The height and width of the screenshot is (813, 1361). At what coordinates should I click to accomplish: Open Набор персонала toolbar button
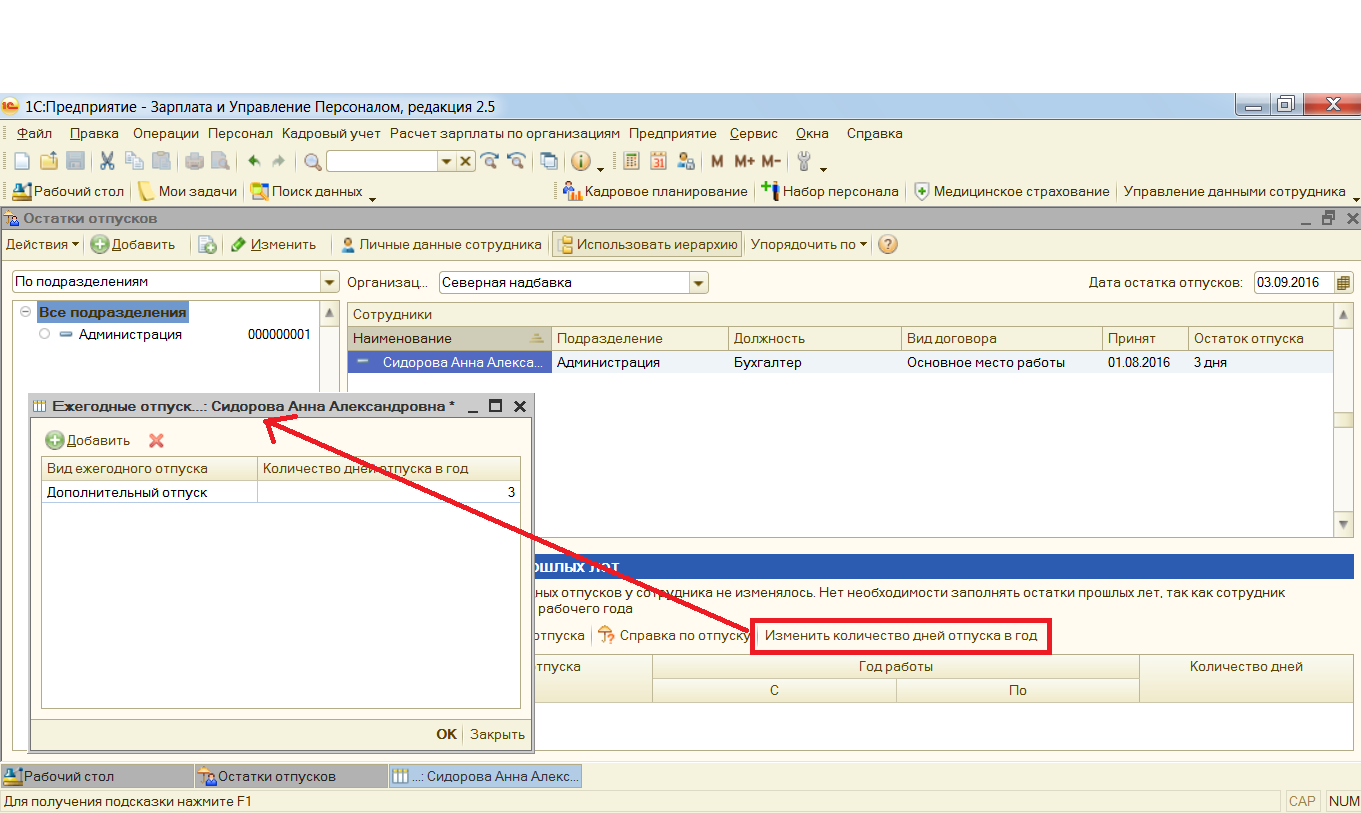point(830,191)
